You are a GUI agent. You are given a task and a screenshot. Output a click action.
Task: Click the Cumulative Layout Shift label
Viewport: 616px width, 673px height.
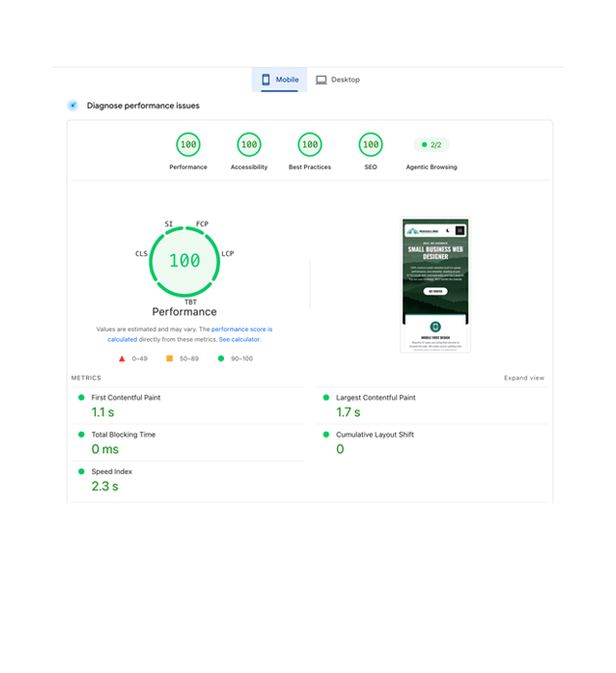(375, 434)
